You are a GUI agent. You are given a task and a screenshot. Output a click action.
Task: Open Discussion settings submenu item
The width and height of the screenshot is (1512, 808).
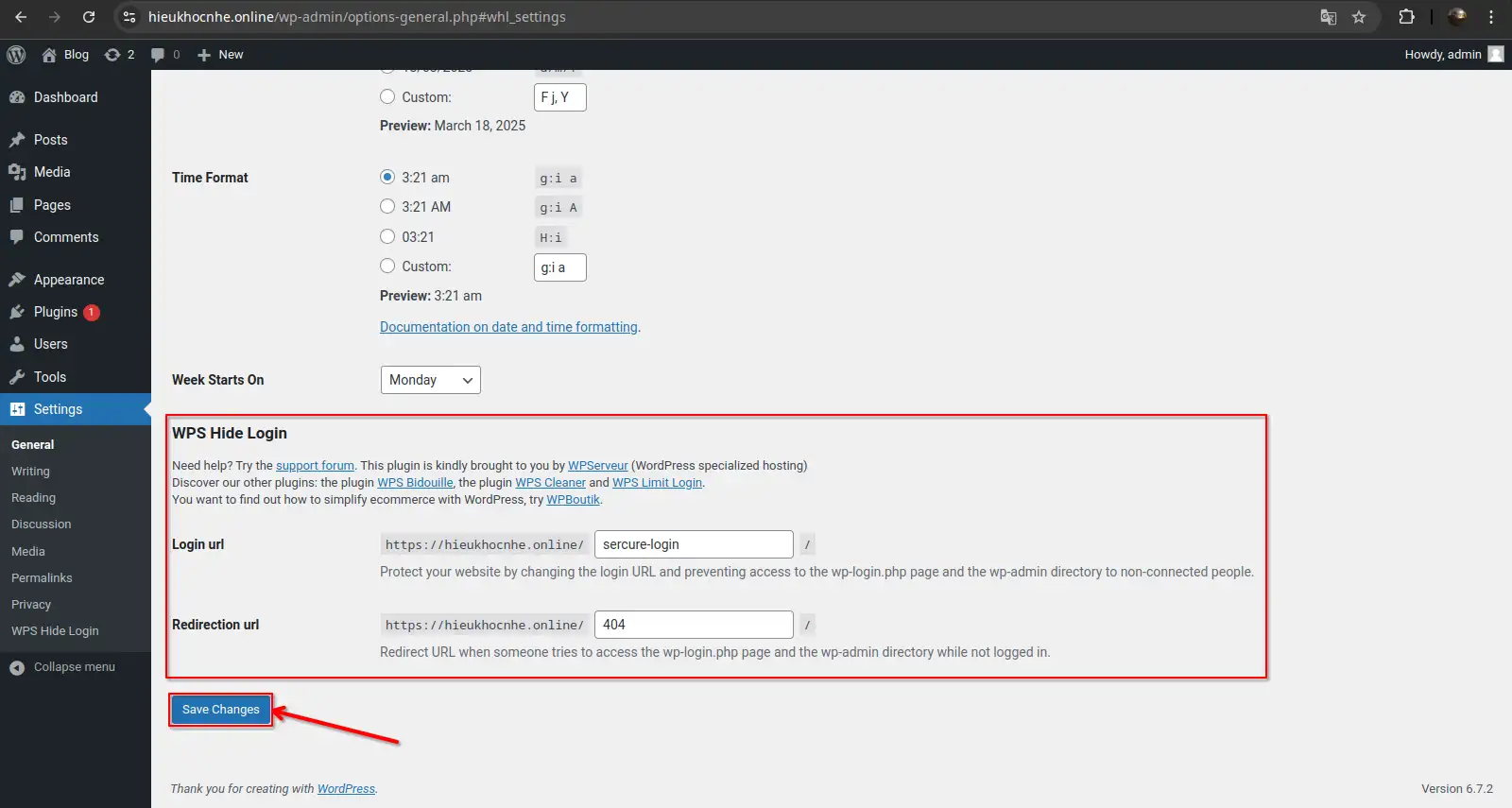coord(41,524)
